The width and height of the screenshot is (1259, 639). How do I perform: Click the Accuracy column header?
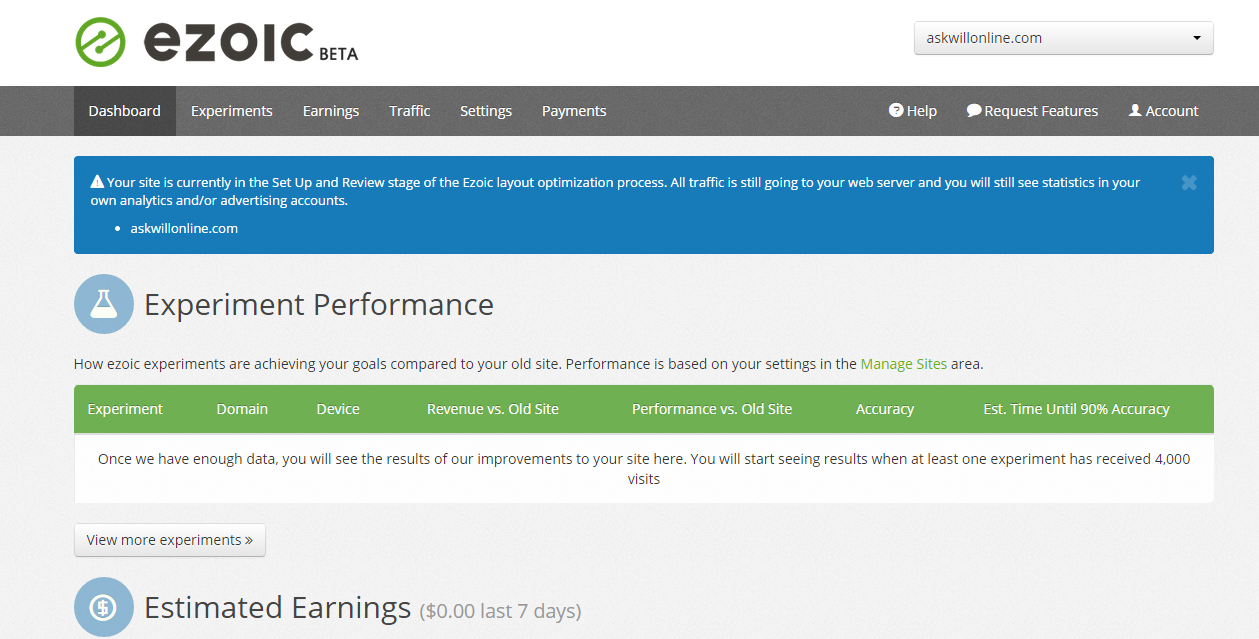pyautogui.click(x=885, y=409)
